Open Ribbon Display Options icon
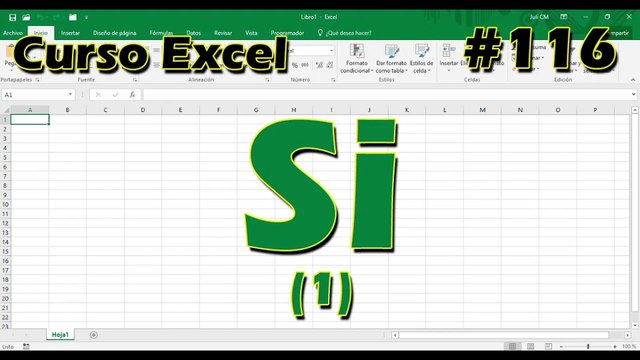The image size is (640, 360). (564, 17)
